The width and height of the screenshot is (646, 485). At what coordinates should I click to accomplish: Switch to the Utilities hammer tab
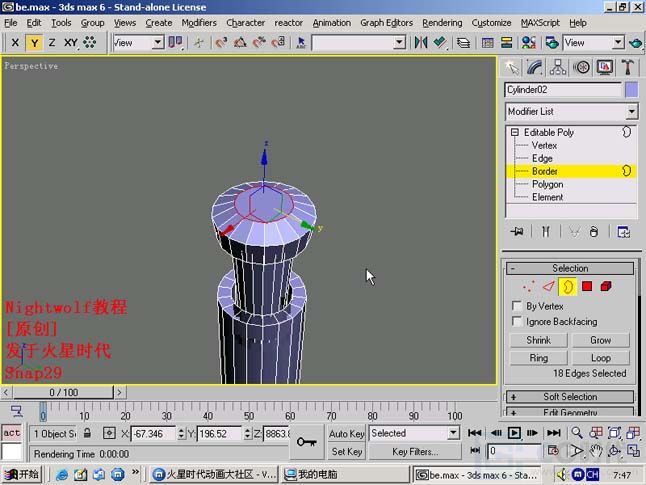click(x=627, y=68)
